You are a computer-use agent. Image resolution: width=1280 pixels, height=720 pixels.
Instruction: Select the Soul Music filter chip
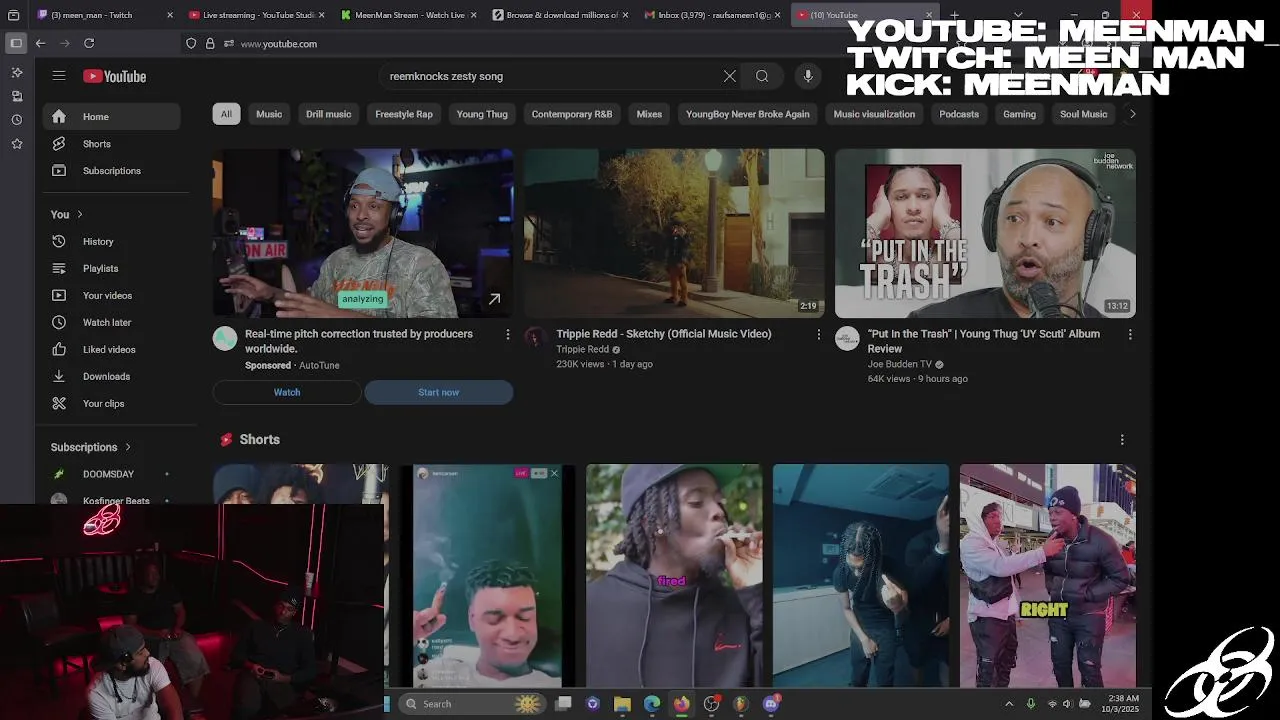coord(1083,114)
